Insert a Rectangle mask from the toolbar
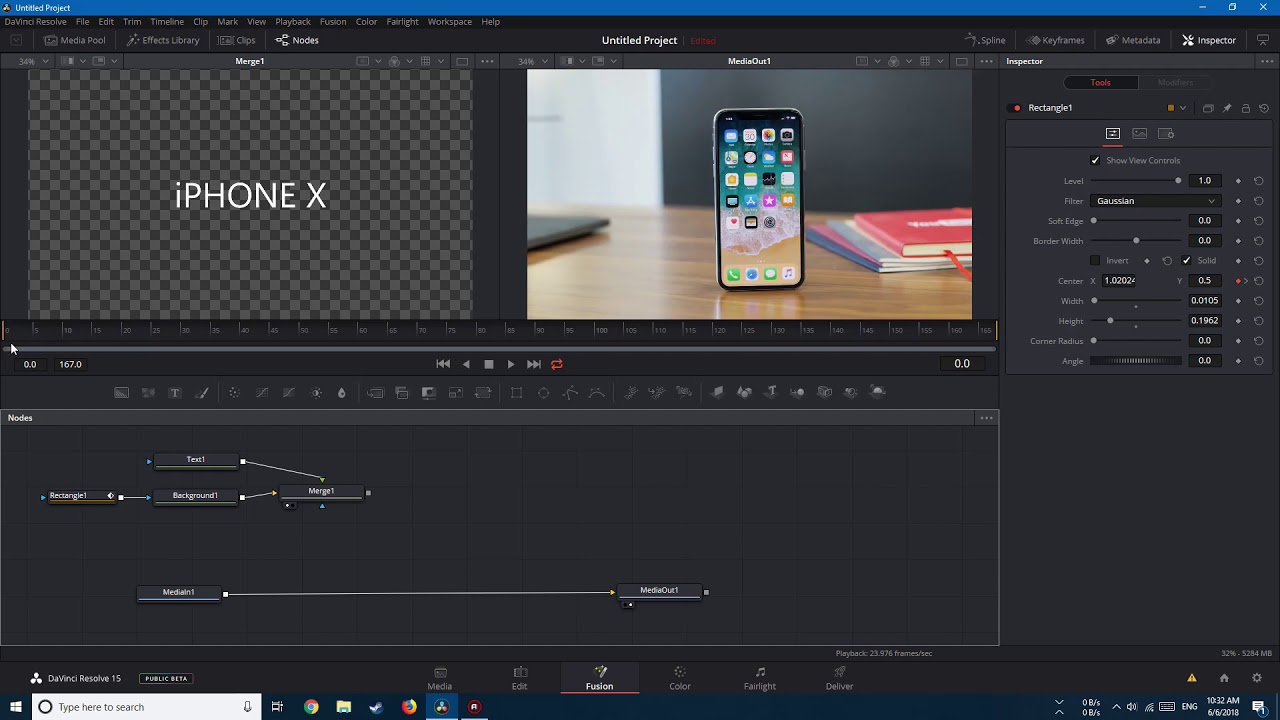Image resolution: width=1280 pixels, height=720 pixels. [x=517, y=393]
